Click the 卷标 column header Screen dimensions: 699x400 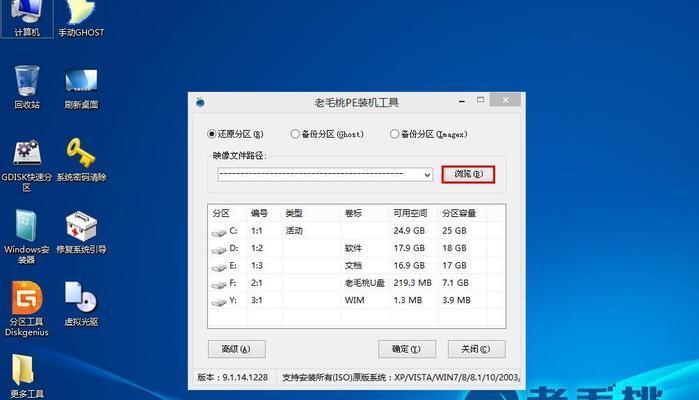pyautogui.click(x=366, y=213)
